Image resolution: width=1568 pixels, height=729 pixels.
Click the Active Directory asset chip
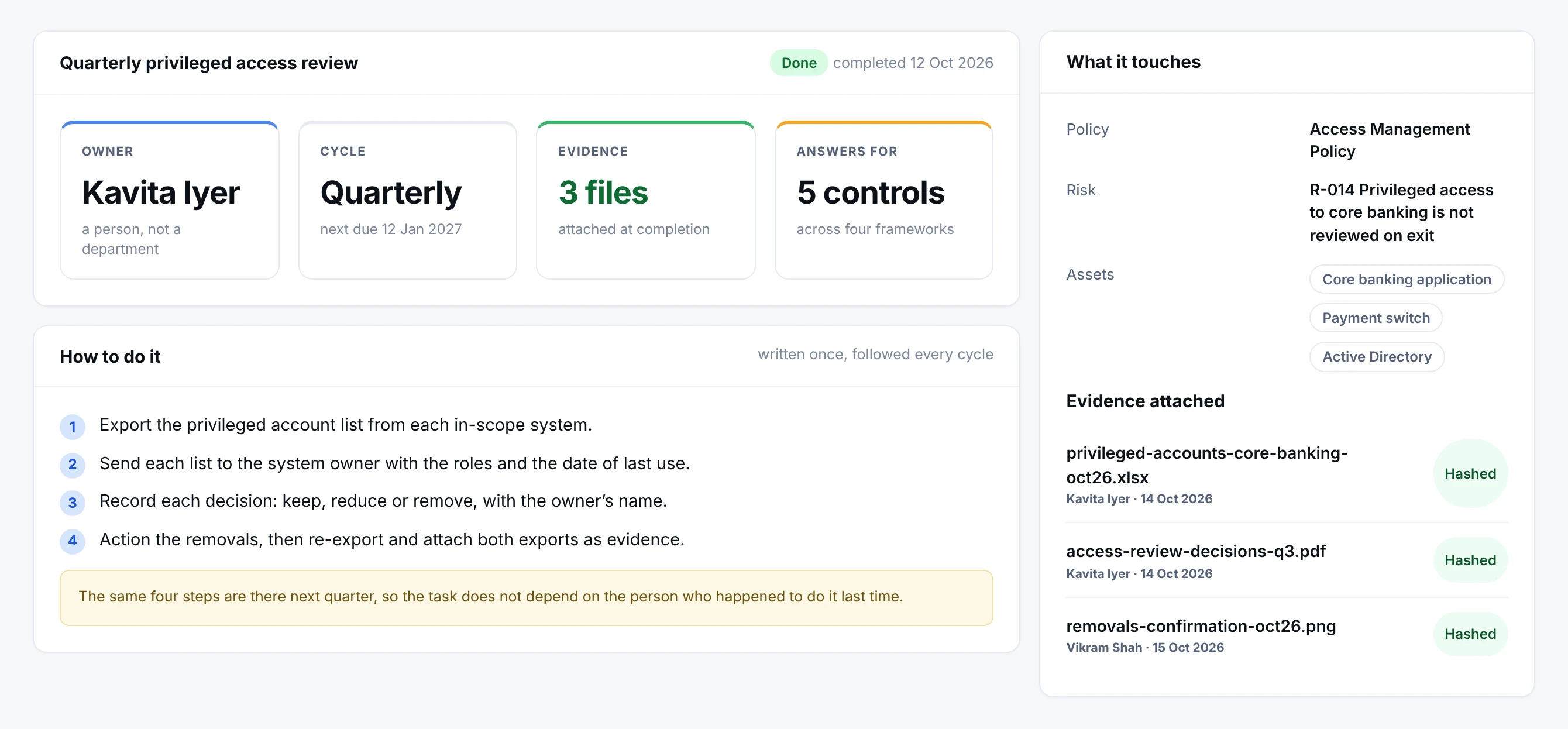(1377, 356)
